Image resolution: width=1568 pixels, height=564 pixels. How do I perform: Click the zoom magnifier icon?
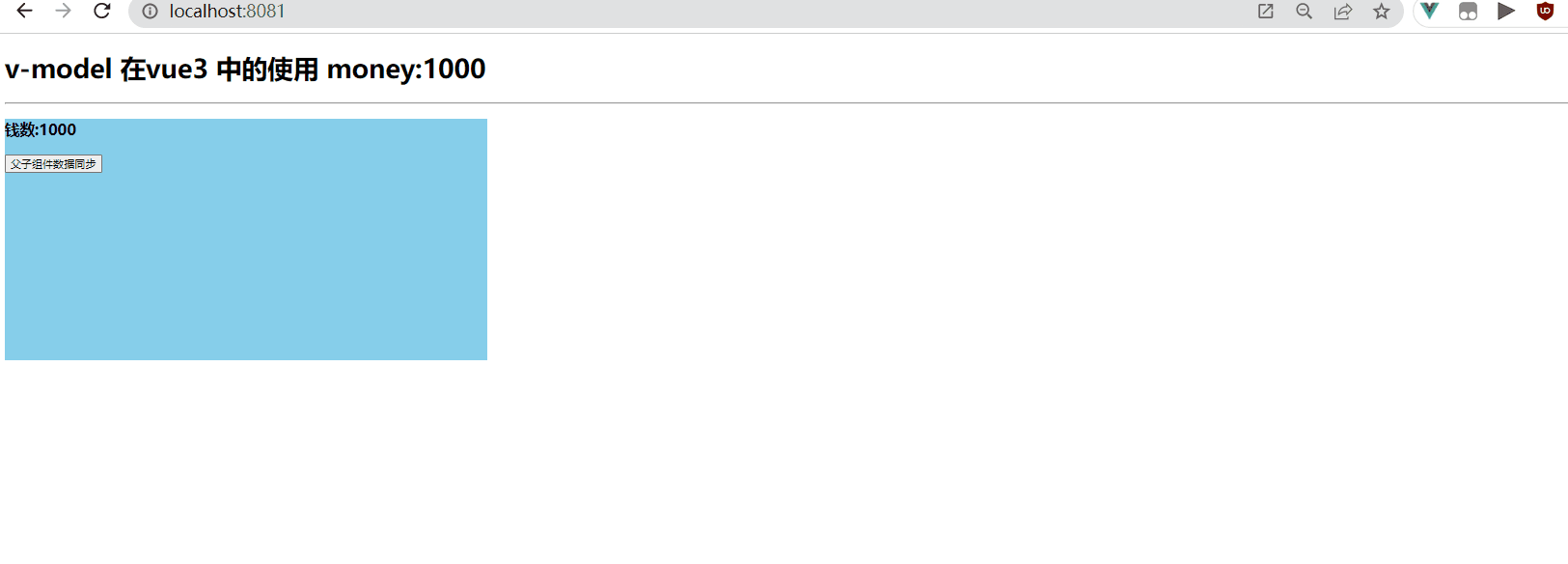click(1305, 12)
